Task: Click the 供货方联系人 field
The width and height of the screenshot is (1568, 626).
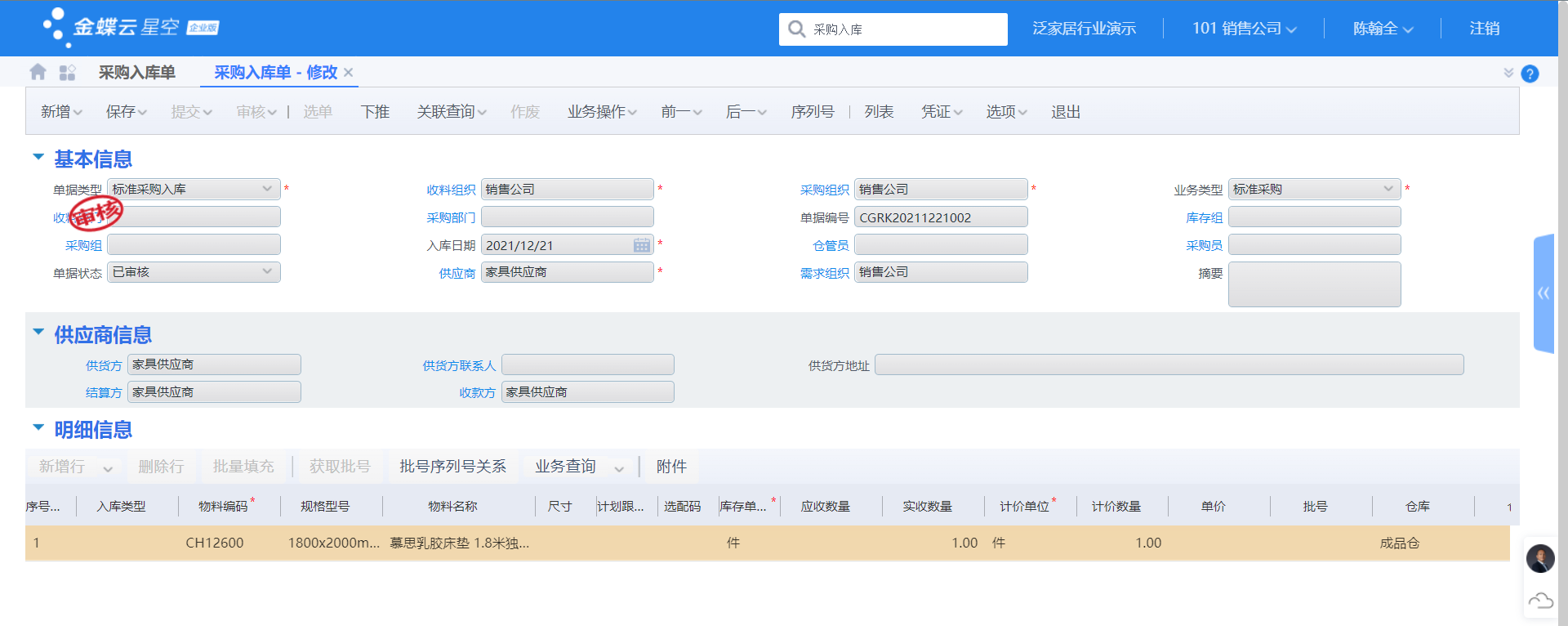Action: tap(588, 364)
